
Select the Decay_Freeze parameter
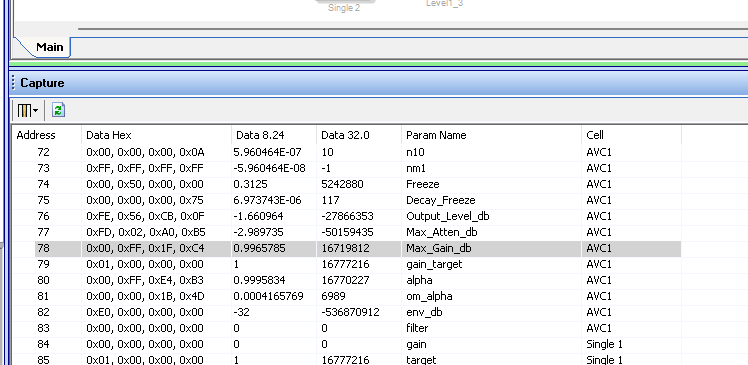pyautogui.click(x=440, y=200)
